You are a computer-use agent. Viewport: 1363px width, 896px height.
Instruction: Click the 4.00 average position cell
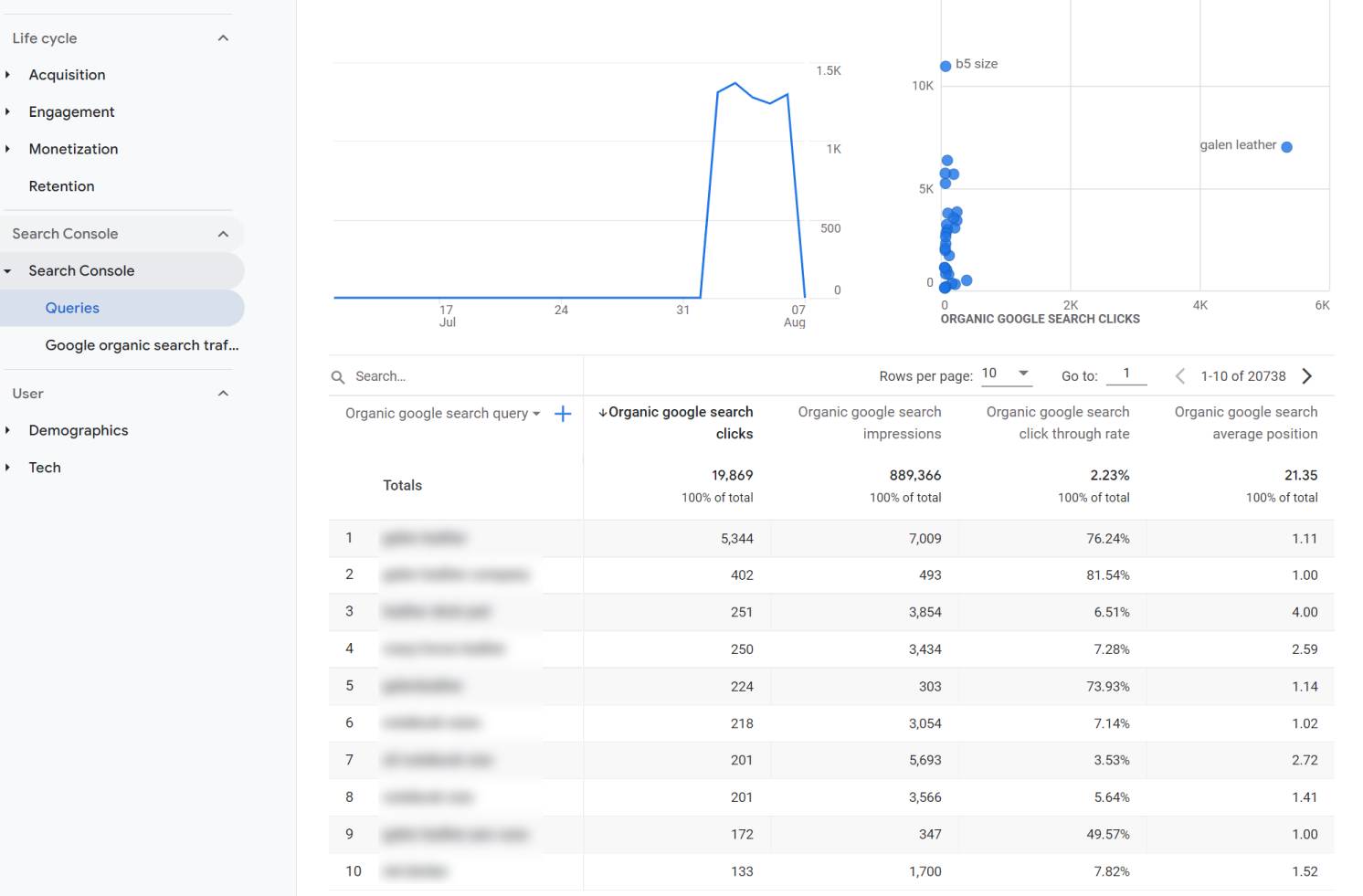tap(1305, 613)
